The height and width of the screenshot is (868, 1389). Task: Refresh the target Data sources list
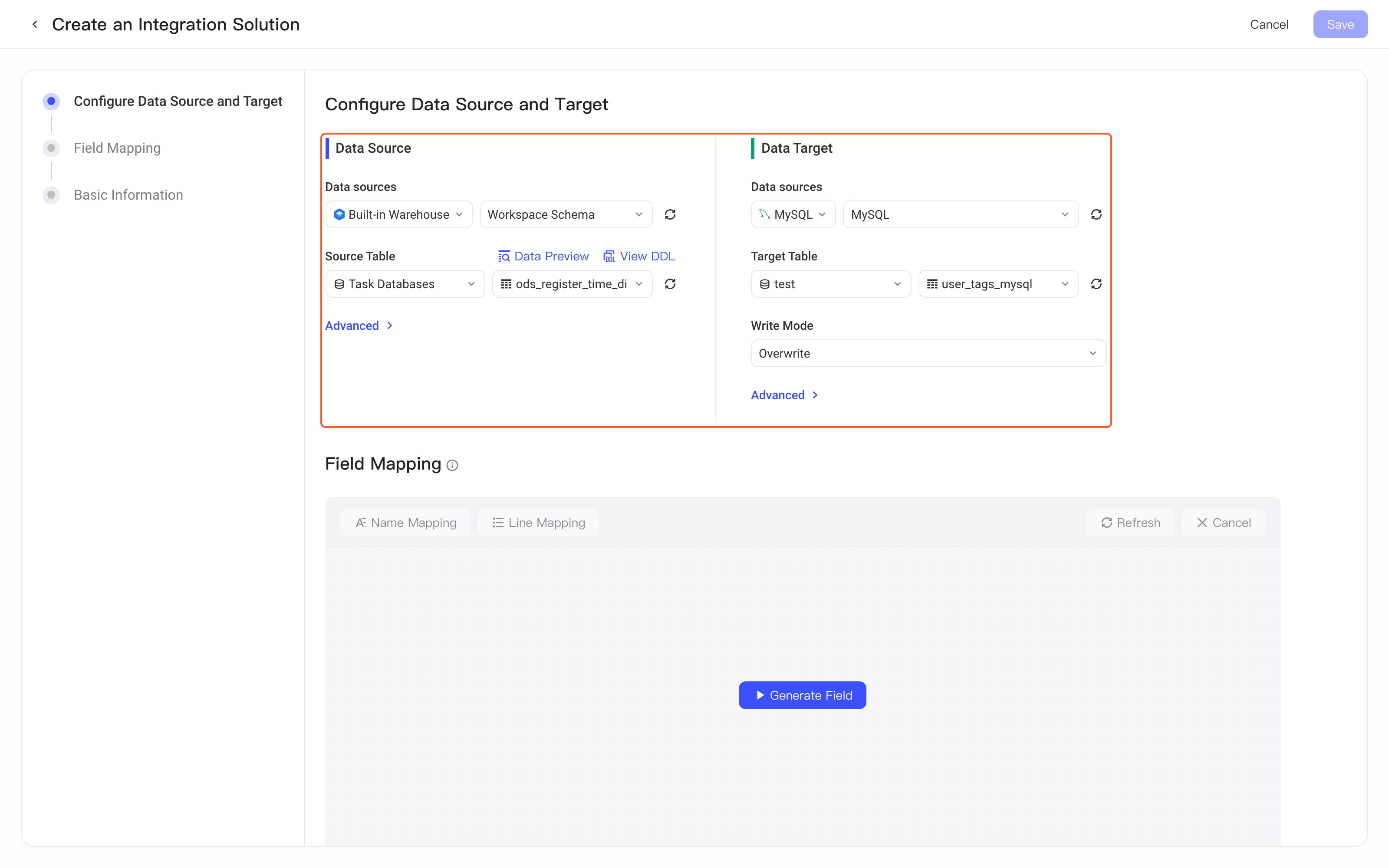point(1096,215)
